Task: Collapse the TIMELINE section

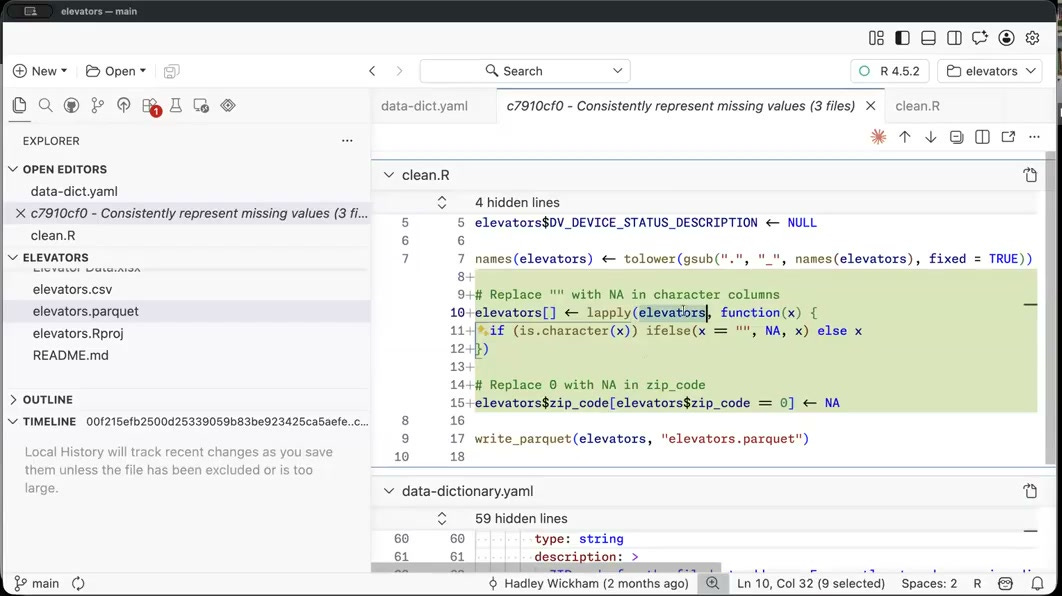Action: 14,421
